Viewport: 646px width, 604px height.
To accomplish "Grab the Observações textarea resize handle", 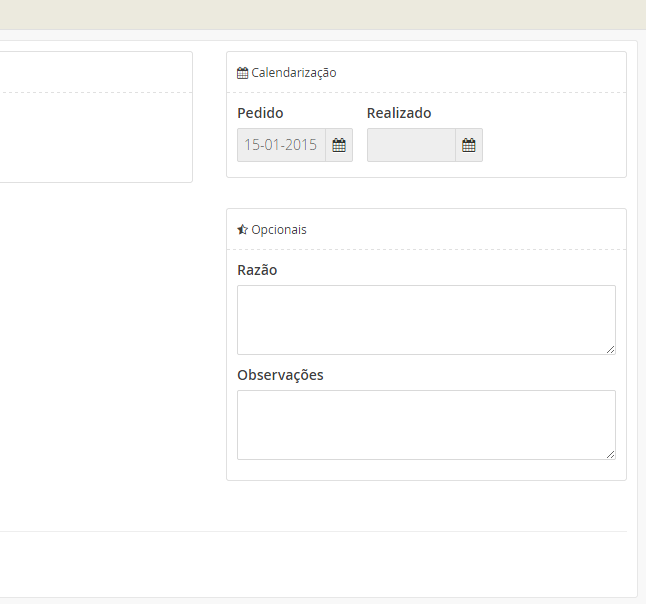I will (610, 454).
